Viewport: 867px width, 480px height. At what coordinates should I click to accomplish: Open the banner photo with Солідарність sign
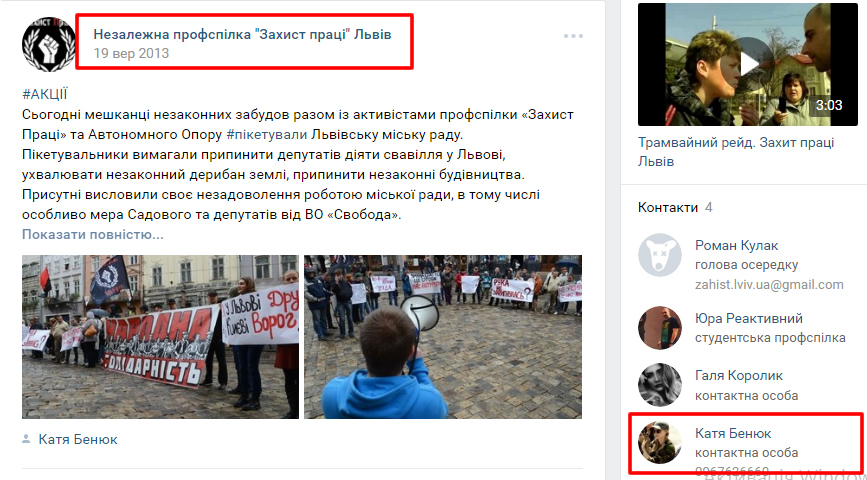160,337
